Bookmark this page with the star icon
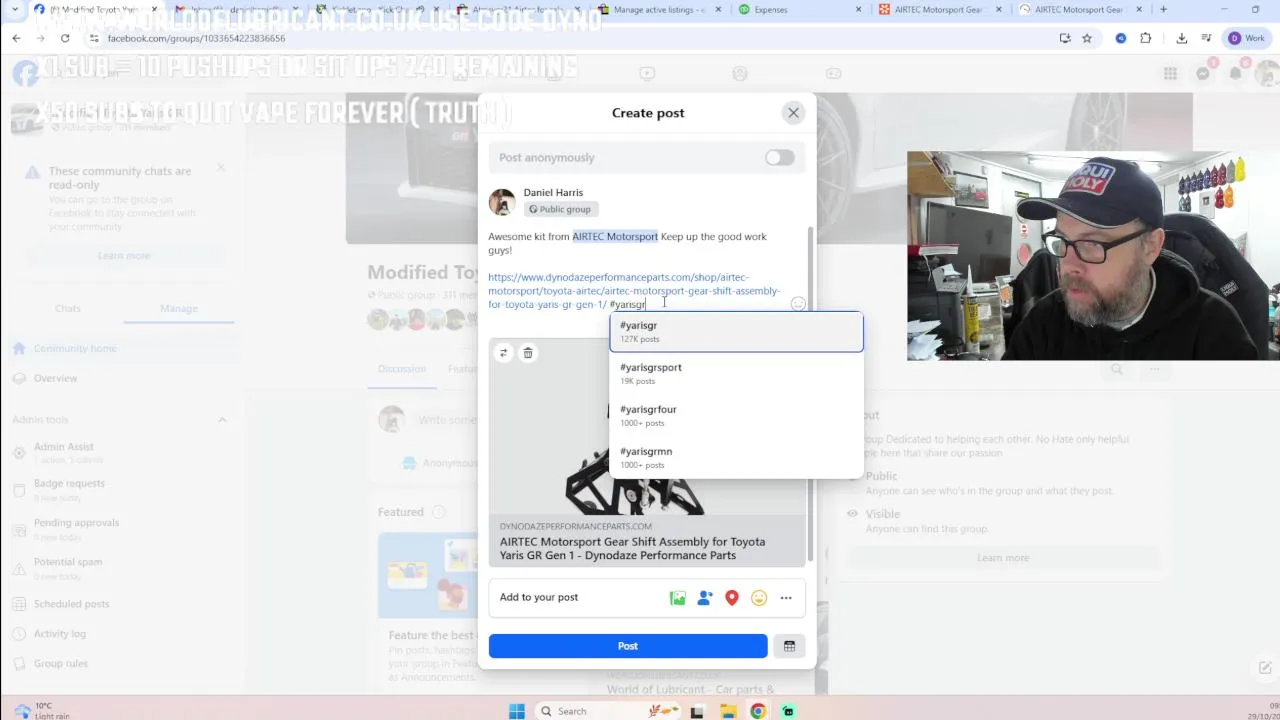Viewport: 1280px width, 720px height. point(1087,38)
